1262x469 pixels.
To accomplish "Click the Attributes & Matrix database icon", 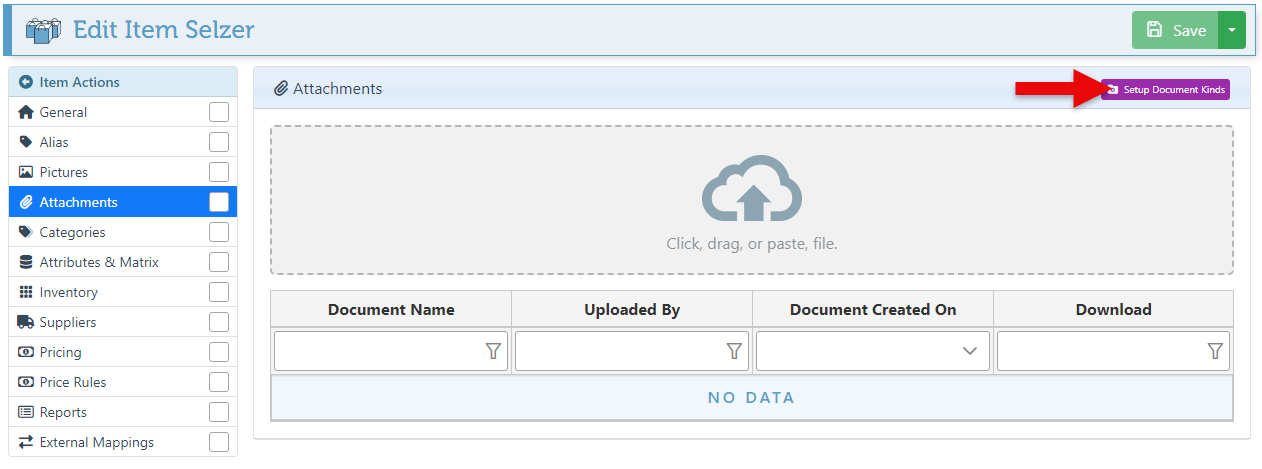I will (x=26, y=262).
